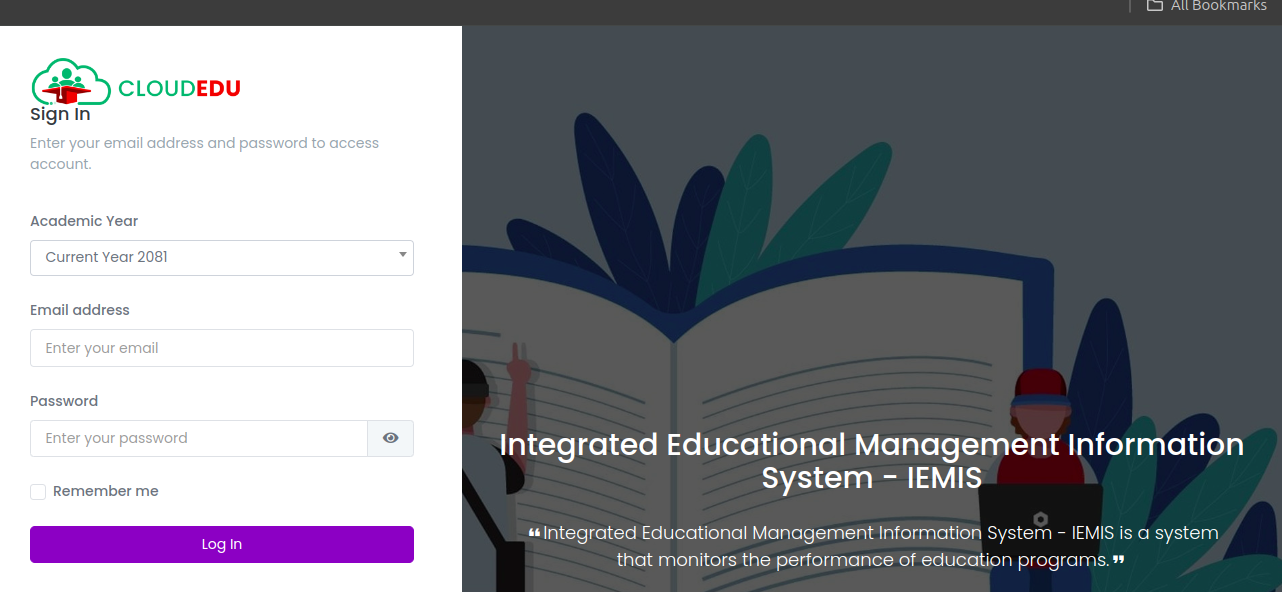Open the Current Year 2081 combo box
The image size is (1282, 592).
coord(221,257)
